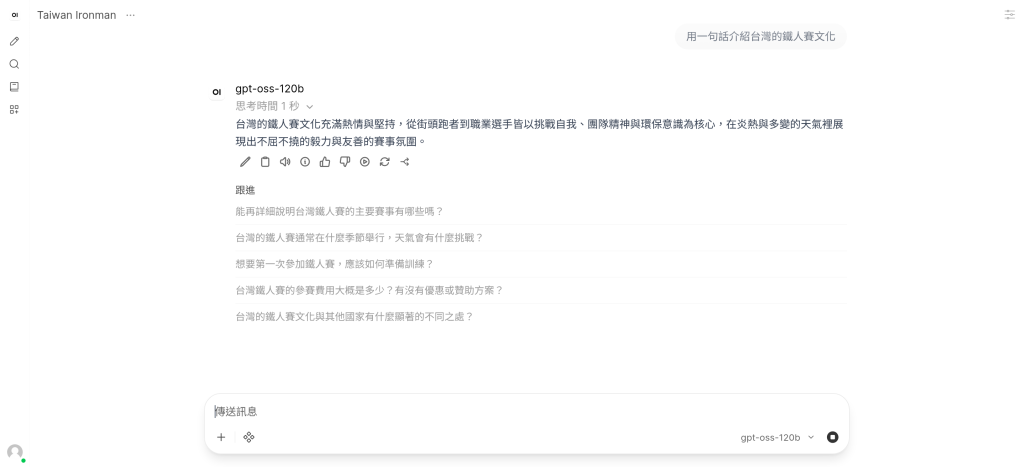Give the response a thumbs up

(x=325, y=162)
